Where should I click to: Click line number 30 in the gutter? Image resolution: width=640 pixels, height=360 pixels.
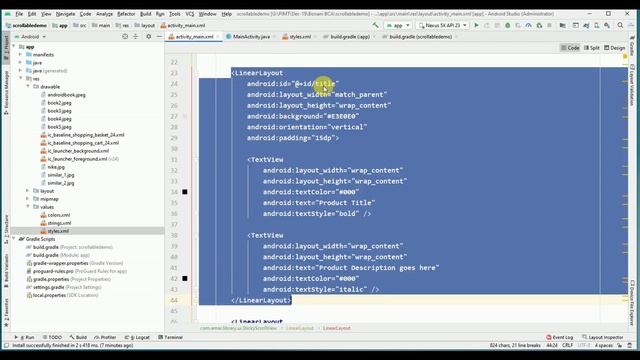click(174, 149)
